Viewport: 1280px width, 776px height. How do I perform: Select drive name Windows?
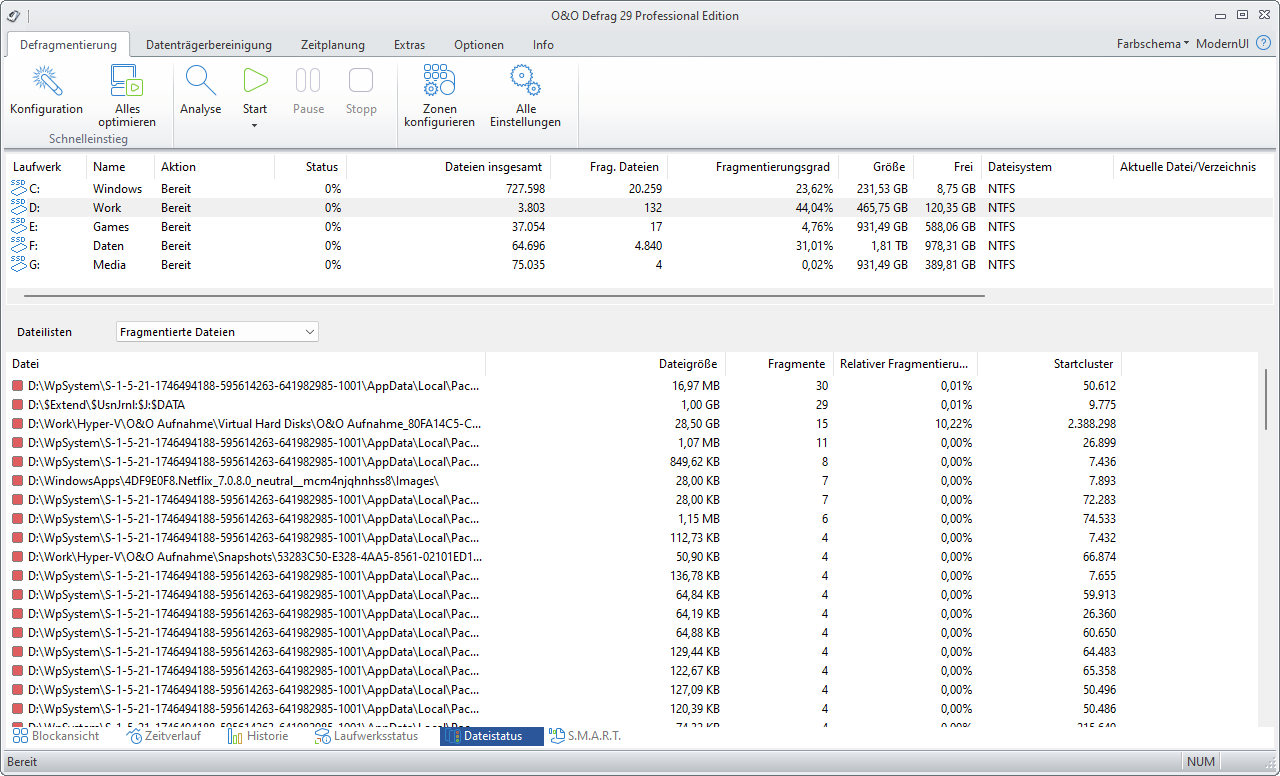coord(117,188)
